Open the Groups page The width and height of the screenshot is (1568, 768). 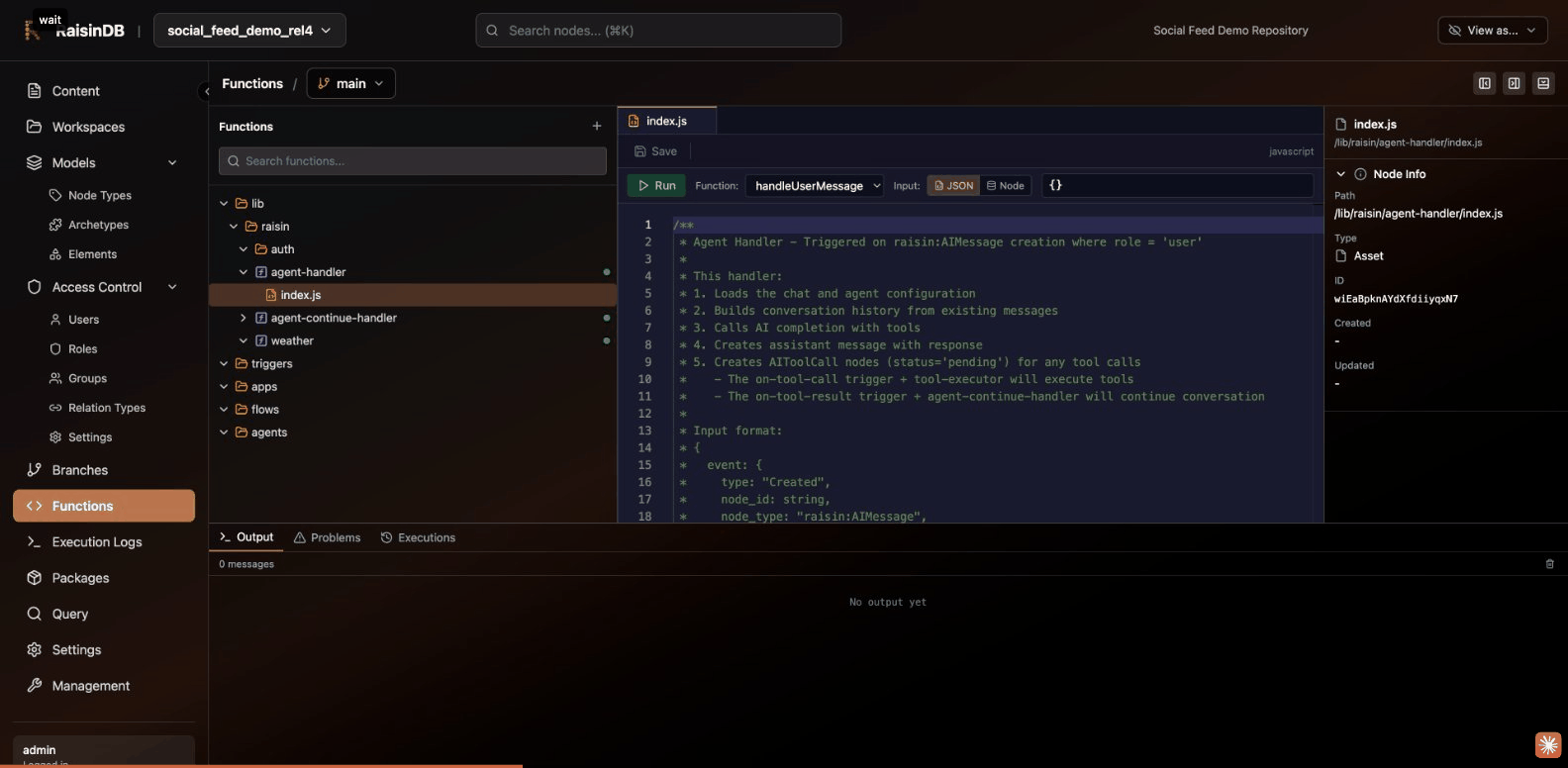tap(87, 378)
